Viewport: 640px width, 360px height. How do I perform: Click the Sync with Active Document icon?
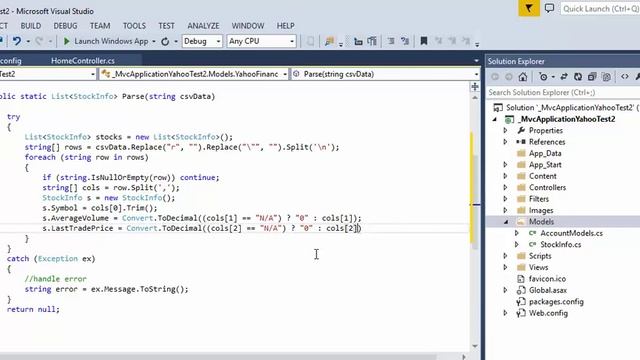coord(564,76)
